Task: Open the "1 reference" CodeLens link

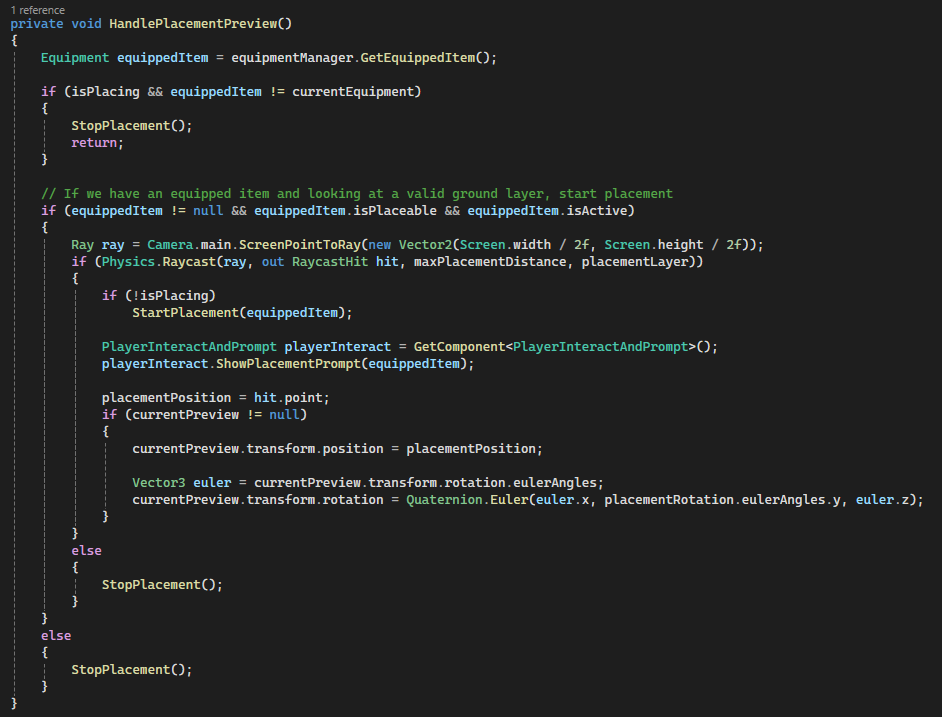Action: coord(37,9)
